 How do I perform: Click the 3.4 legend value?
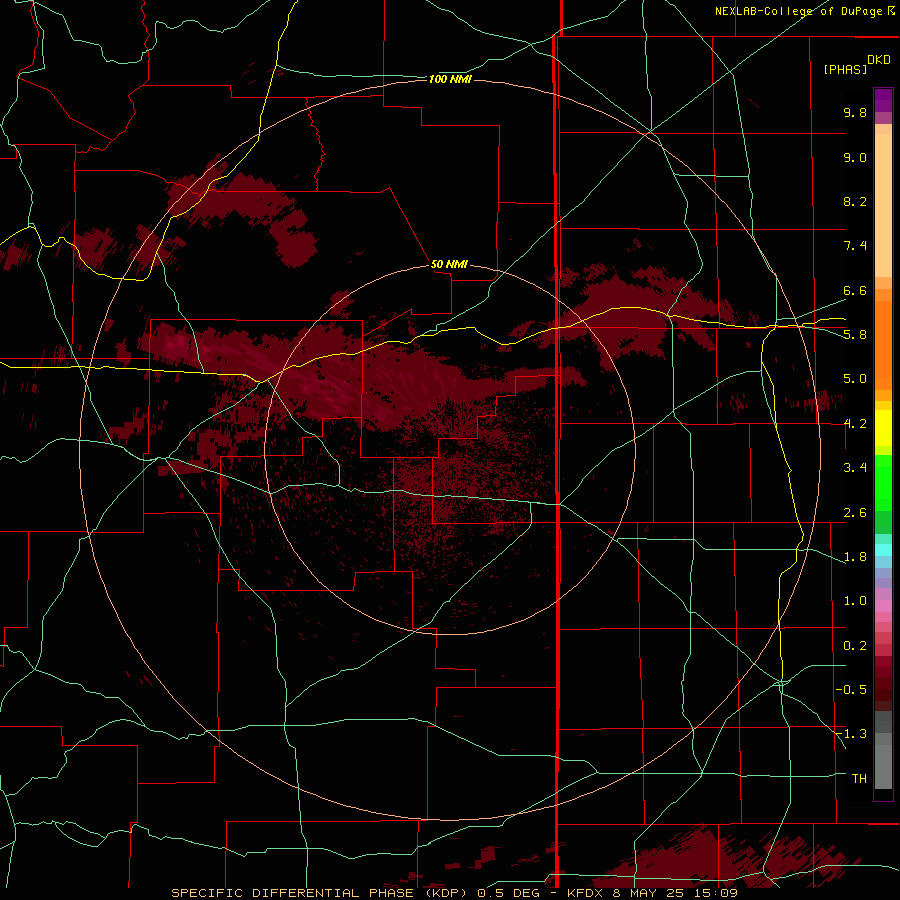tap(855, 468)
